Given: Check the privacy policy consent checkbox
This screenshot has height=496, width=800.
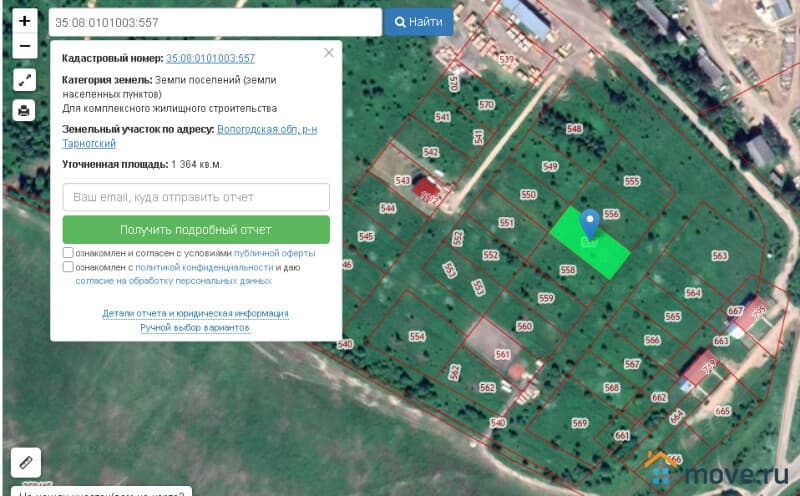Looking at the screenshot, I should tap(68, 267).
